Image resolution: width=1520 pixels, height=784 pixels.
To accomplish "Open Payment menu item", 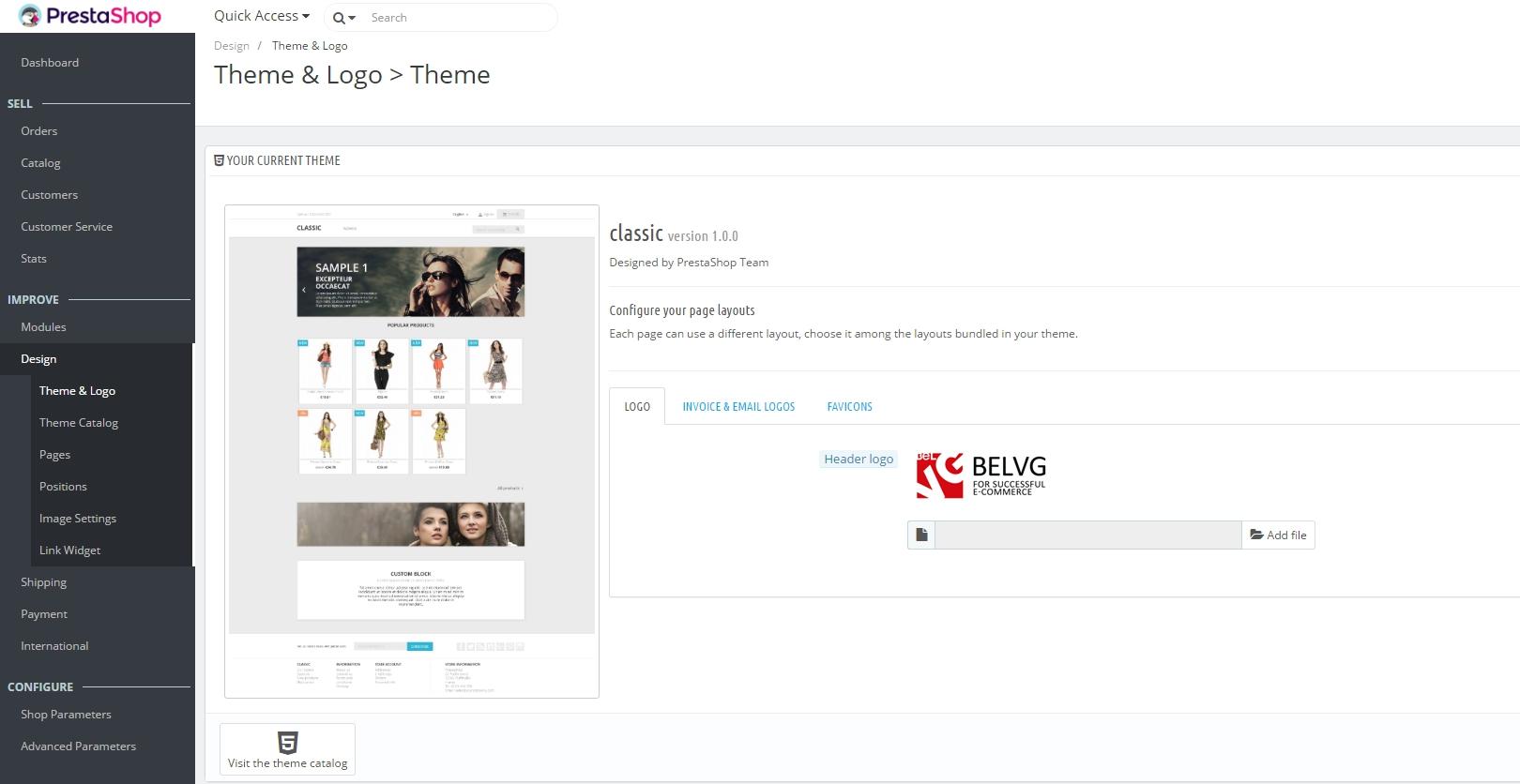I will [44, 614].
